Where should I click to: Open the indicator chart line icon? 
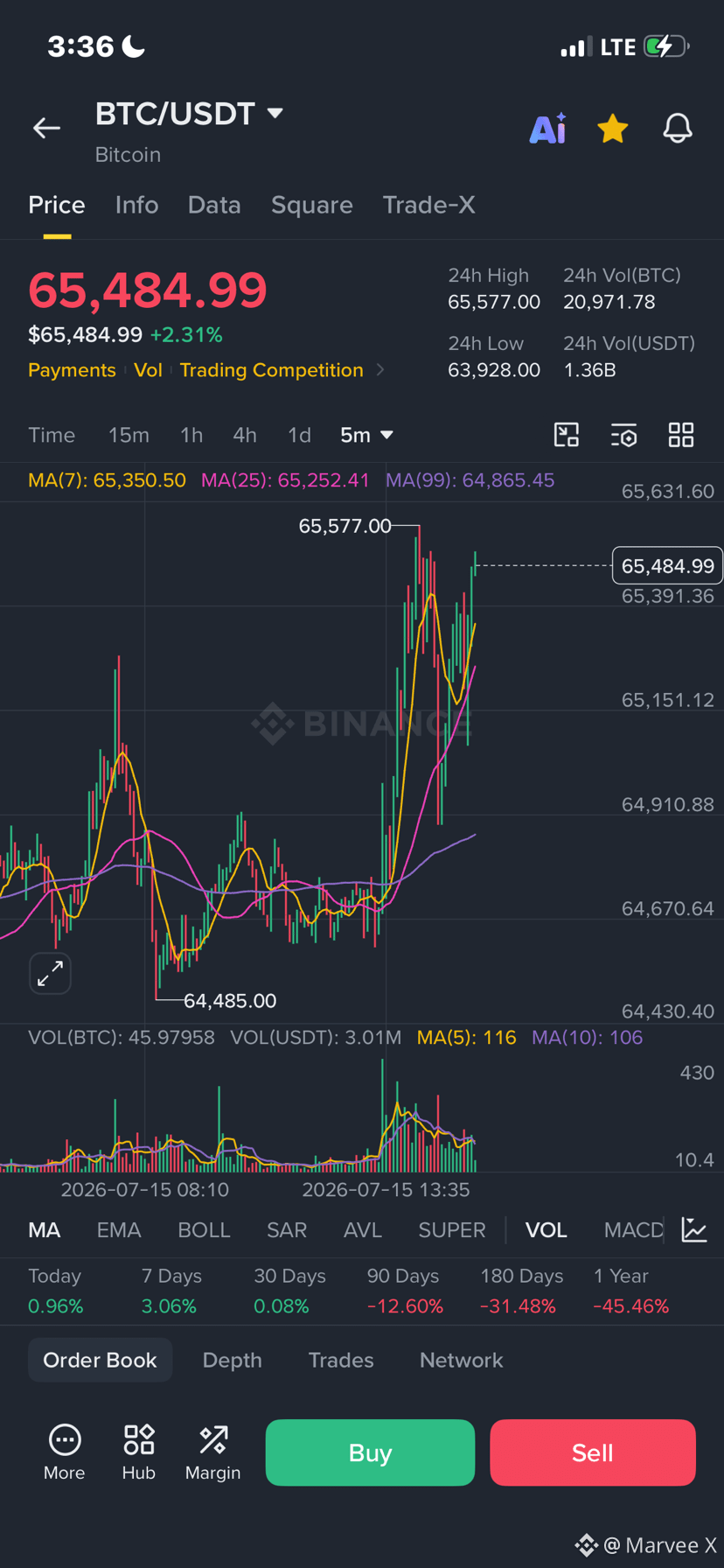point(694,1229)
